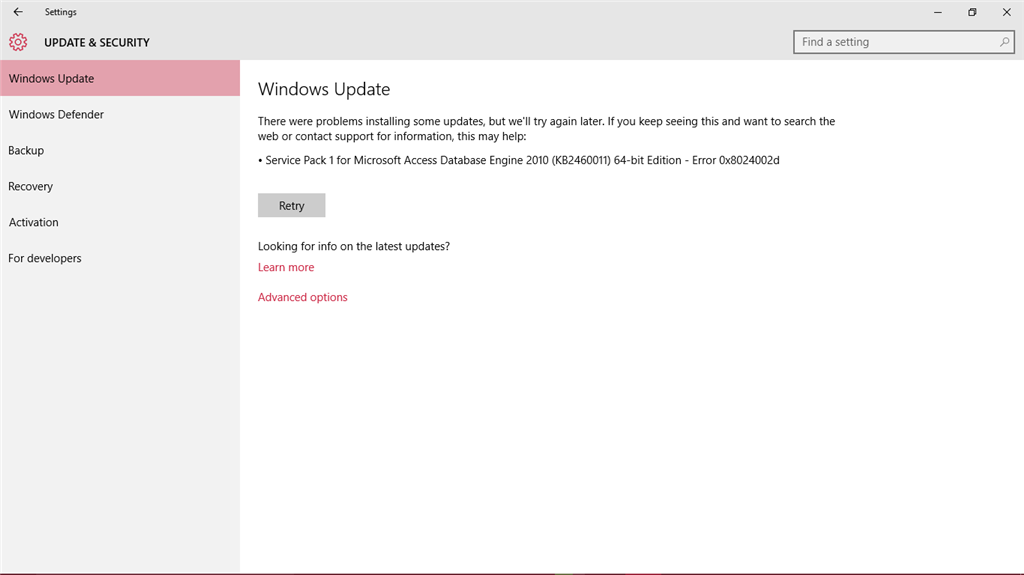1024x575 pixels.
Task: Click the search magnifier icon
Action: coord(1004,42)
